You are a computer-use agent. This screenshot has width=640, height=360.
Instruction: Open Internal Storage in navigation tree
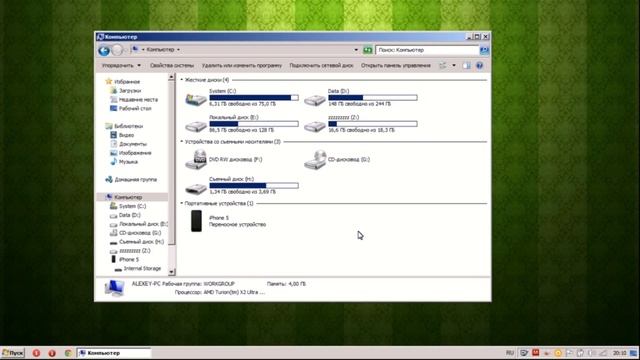[138, 268]
